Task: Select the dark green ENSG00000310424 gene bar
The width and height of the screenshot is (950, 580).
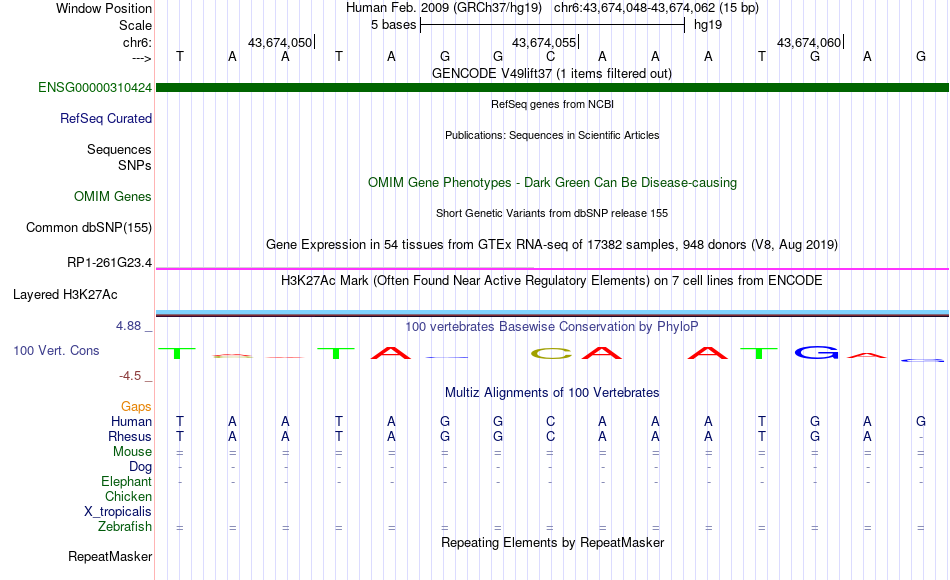Action: click(553, 87)
